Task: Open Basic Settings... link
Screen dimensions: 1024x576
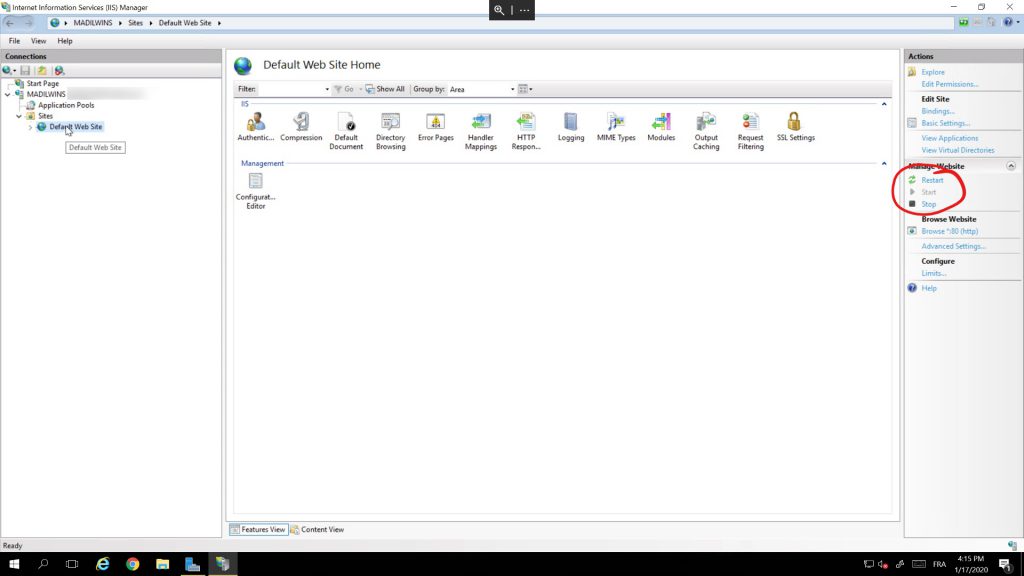Action: [x=945, y=123]
